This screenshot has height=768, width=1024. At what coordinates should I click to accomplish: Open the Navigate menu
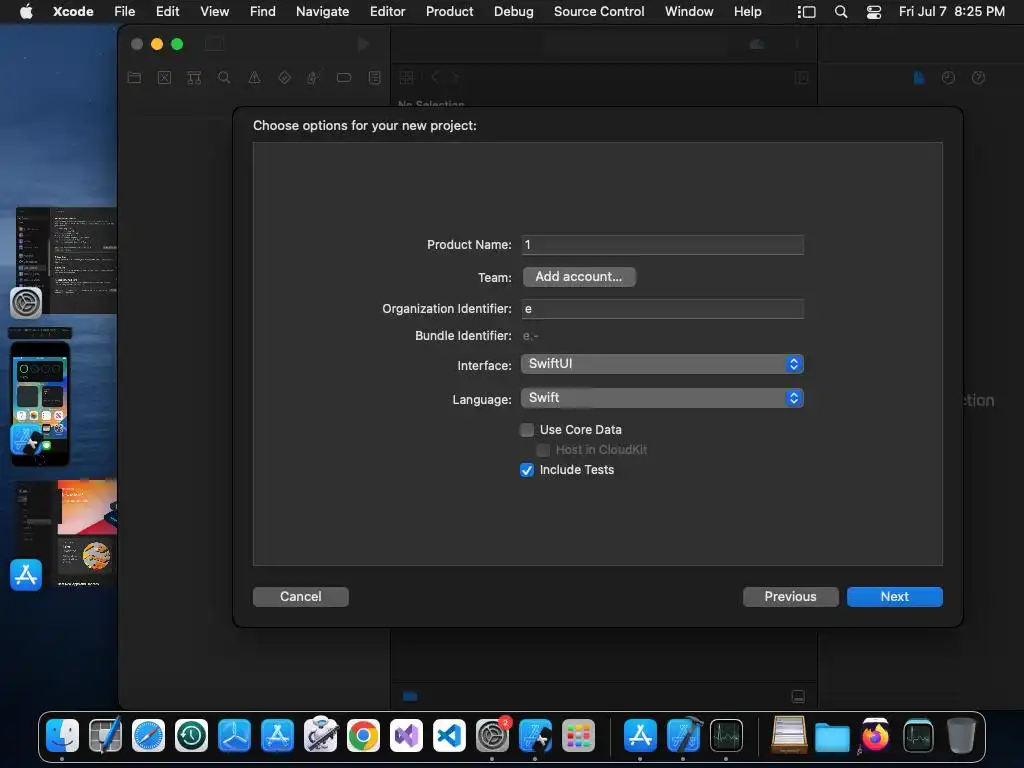point(323,11)
